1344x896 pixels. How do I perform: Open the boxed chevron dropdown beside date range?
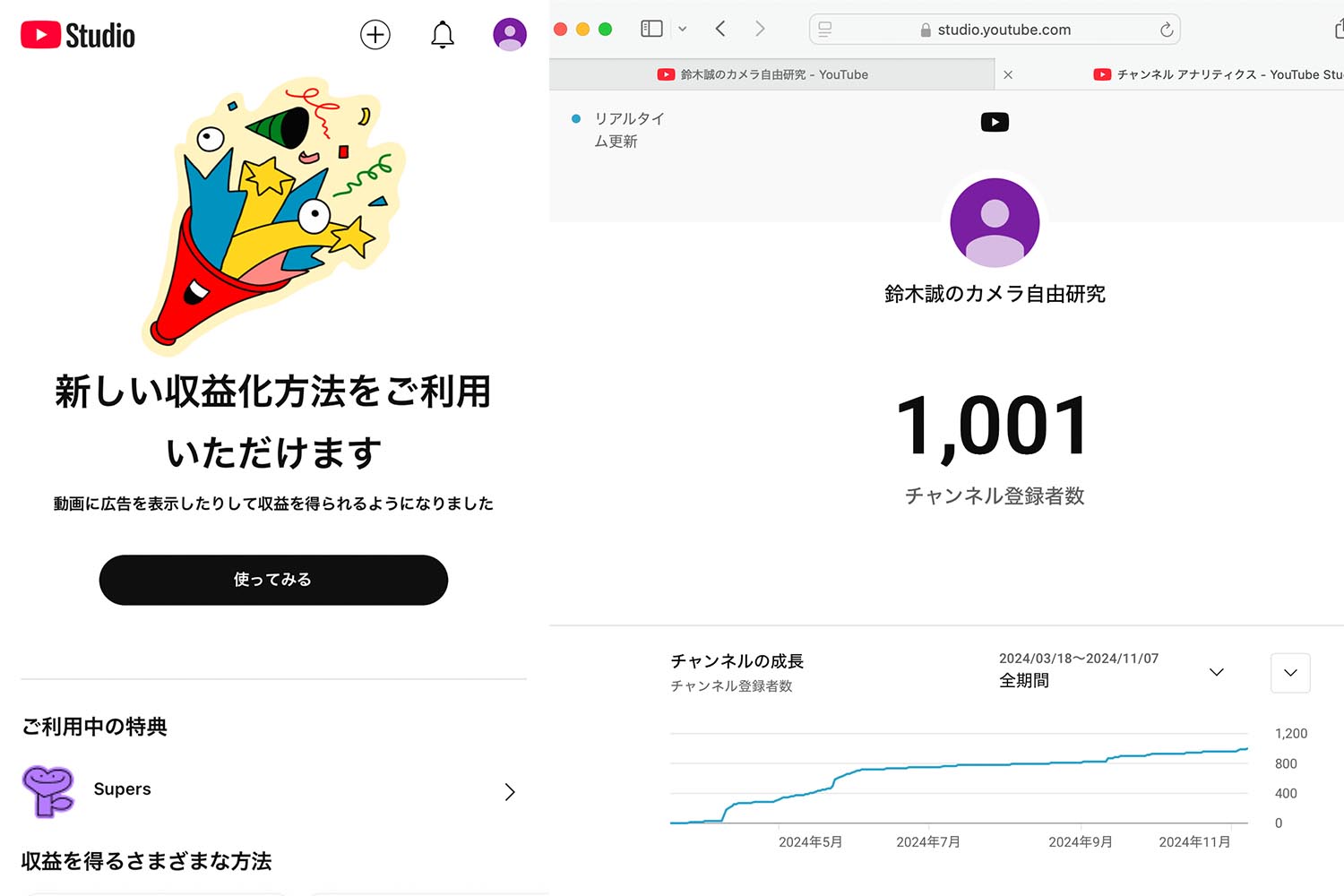click(x=1290, y=673)
